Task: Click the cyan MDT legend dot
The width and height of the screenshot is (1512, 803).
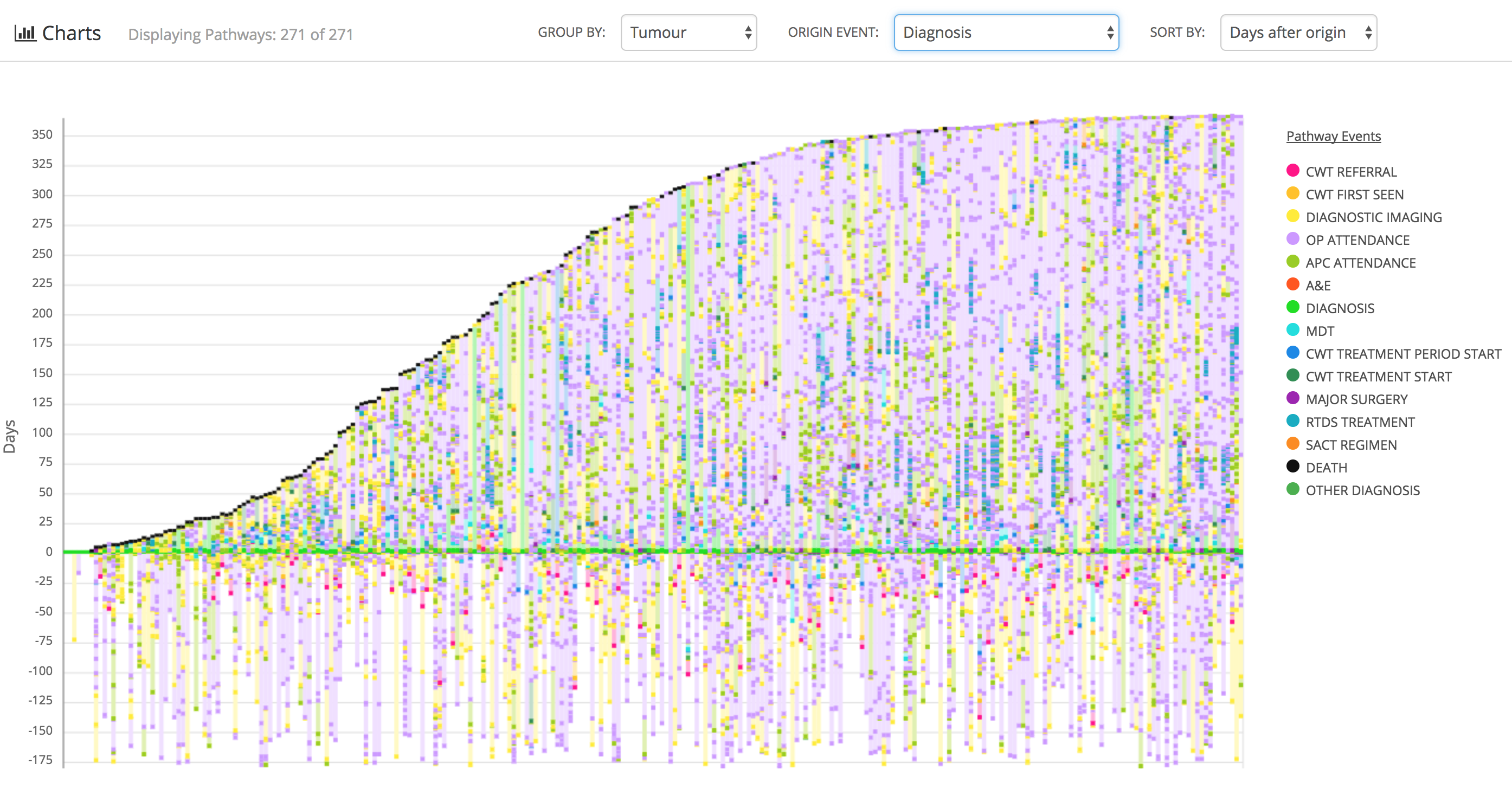Action: 1292,329
